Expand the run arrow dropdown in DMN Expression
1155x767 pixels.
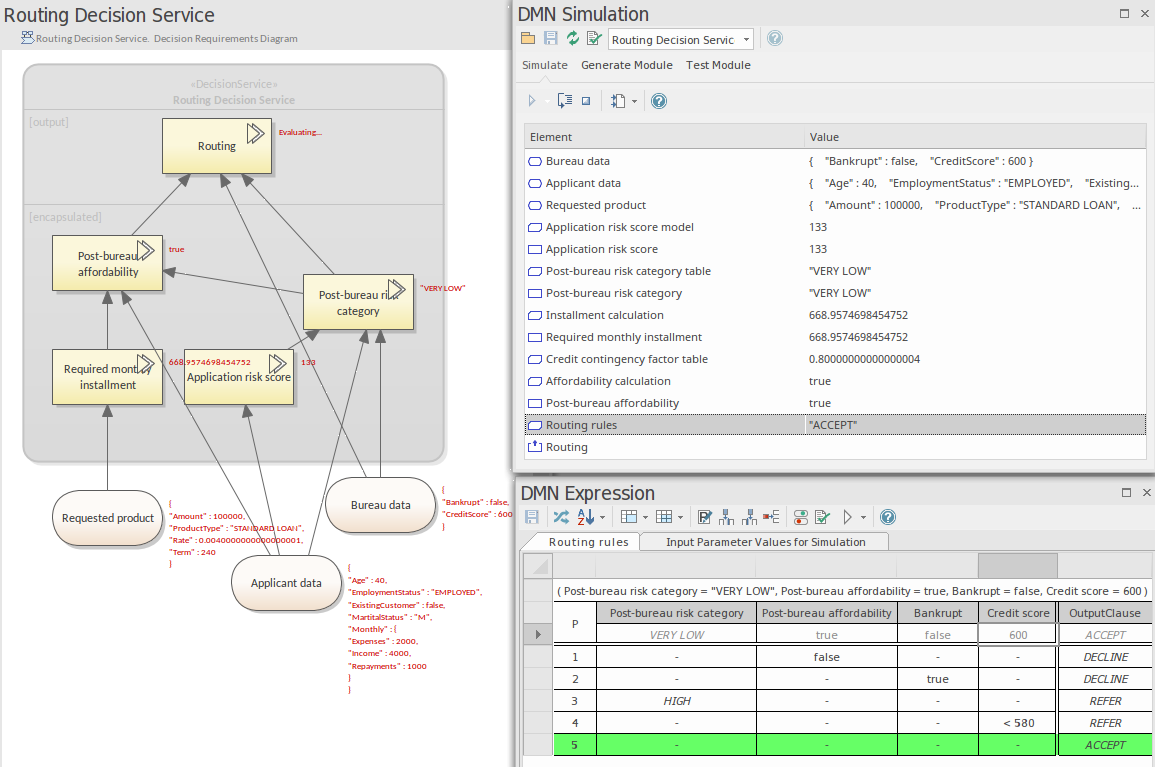(x=863, y=518)
